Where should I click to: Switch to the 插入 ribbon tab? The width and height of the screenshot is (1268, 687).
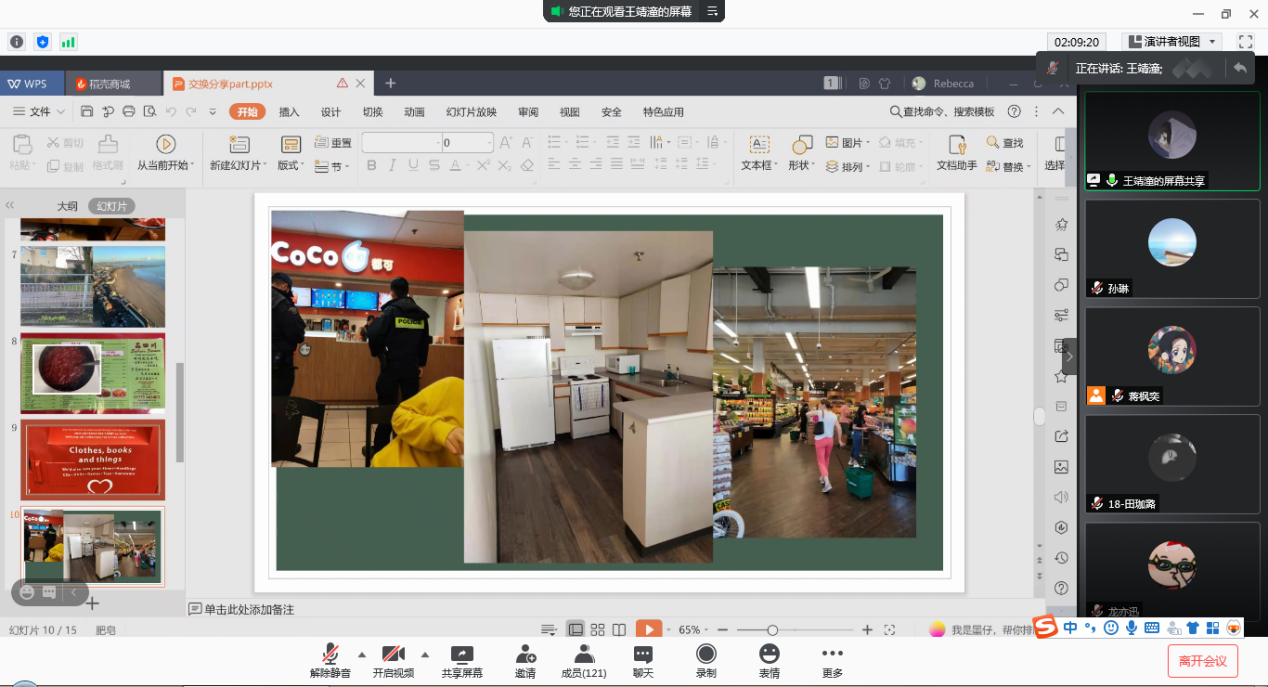[x=289, y=112]
